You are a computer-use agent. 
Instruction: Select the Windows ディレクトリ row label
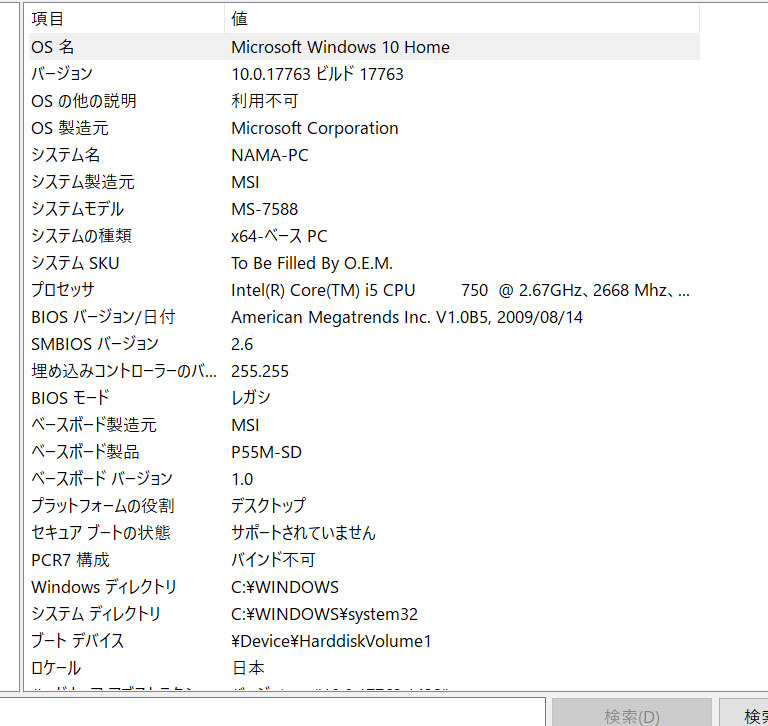(103, 587)
